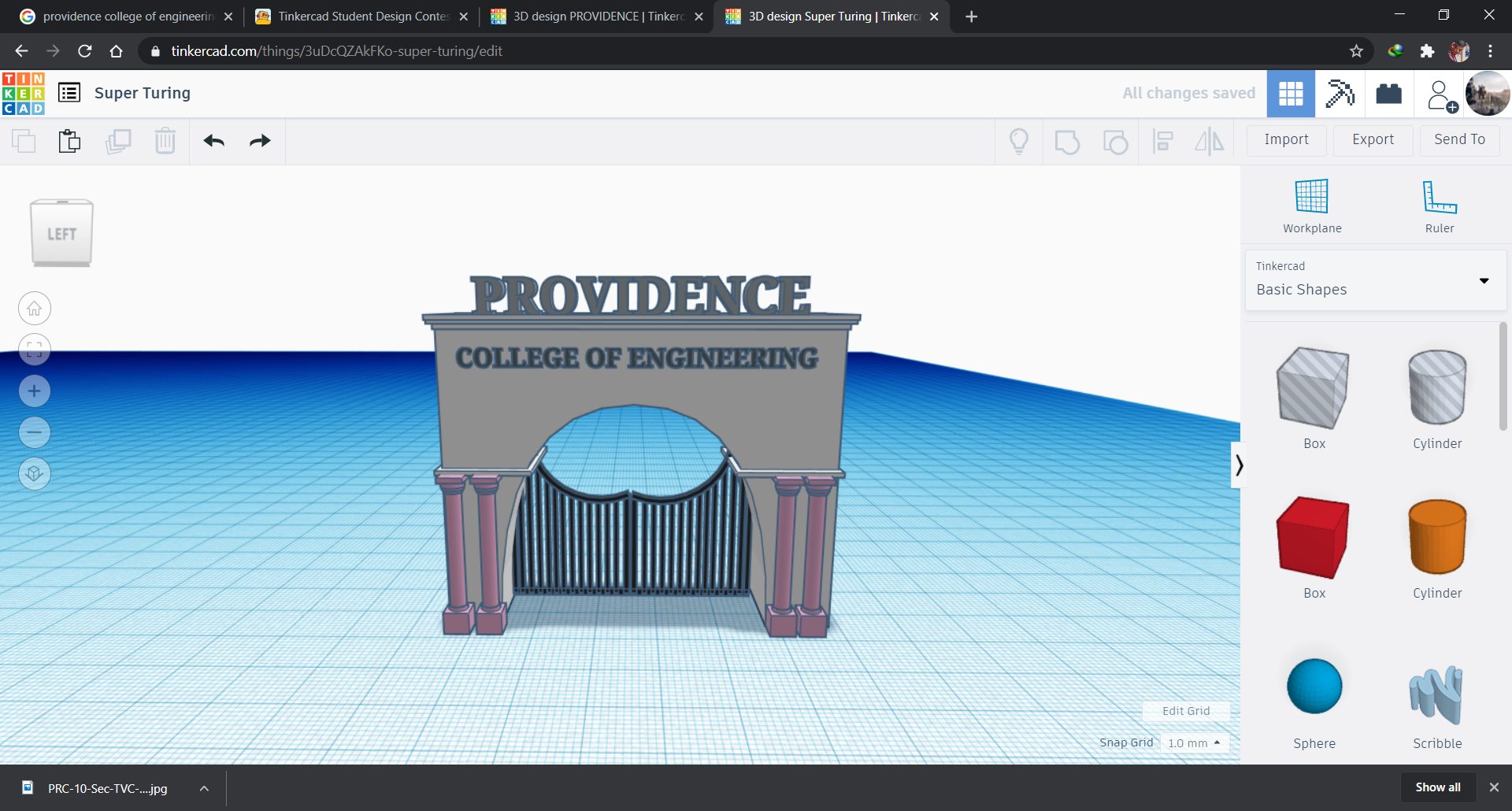
Task: Undo the last action
Action: click(214, 141)
